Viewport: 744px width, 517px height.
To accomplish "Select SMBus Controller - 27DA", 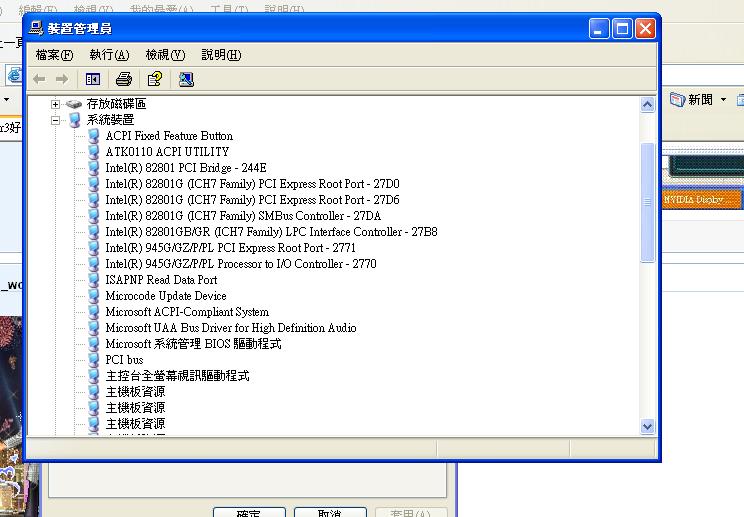I will coord(243,216).
